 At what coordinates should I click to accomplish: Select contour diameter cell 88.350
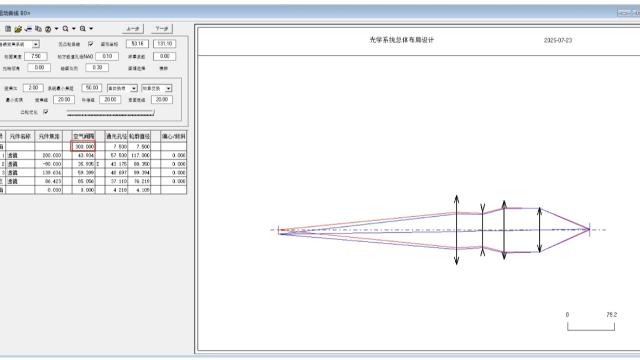coord(139,164)
